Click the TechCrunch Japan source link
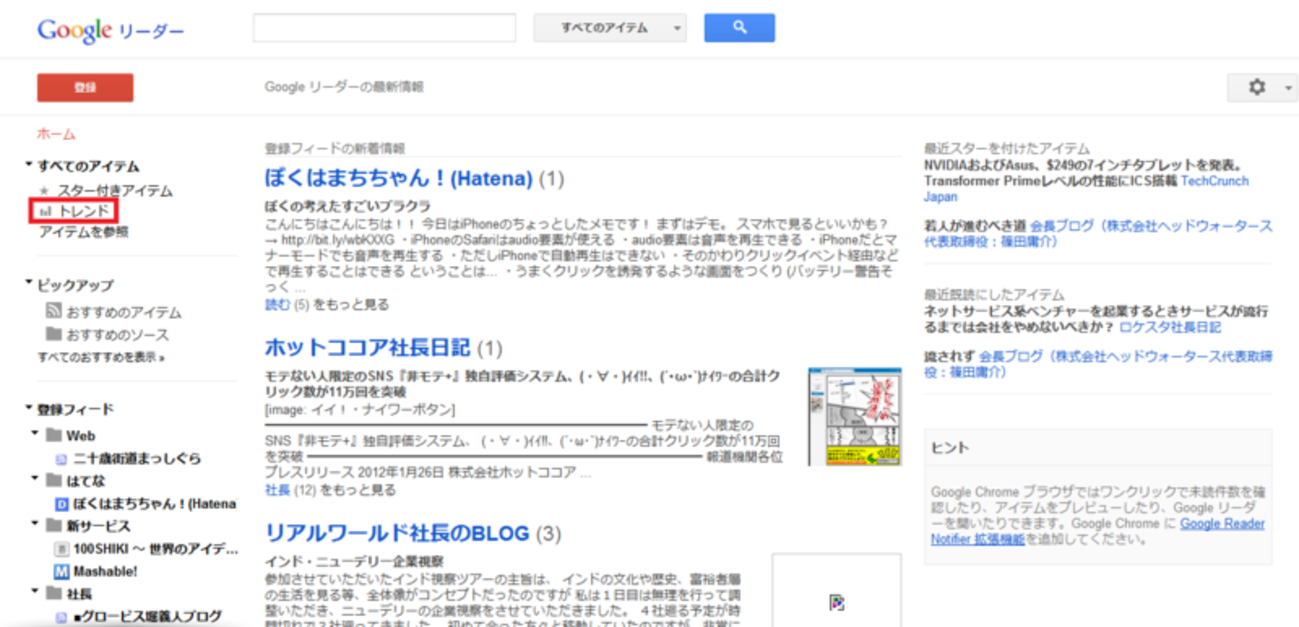 1086,189
